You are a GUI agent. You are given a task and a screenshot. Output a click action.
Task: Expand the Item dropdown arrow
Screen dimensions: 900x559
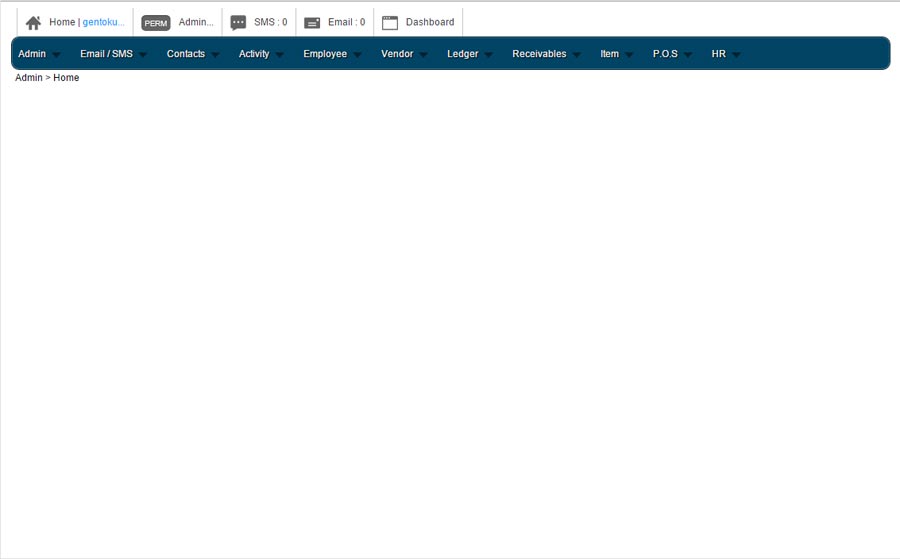pyautogui.click(x=629, y=55)
